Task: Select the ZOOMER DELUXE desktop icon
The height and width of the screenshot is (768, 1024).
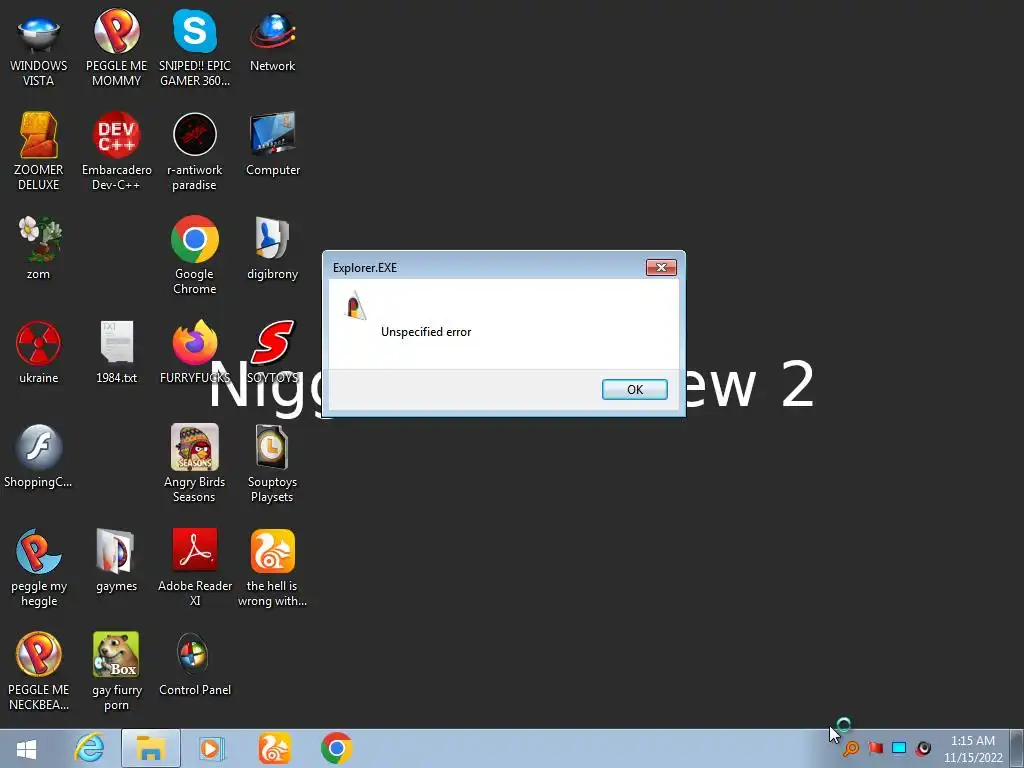Action: pos(39,152)
